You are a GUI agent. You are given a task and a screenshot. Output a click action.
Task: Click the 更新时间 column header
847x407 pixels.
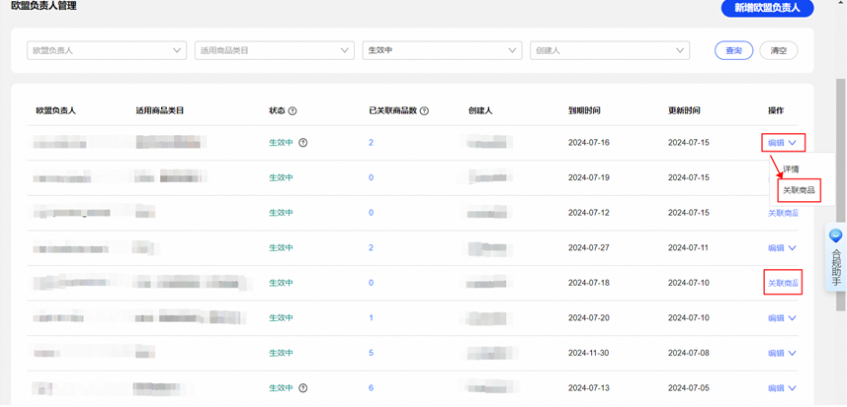[684, 111]
